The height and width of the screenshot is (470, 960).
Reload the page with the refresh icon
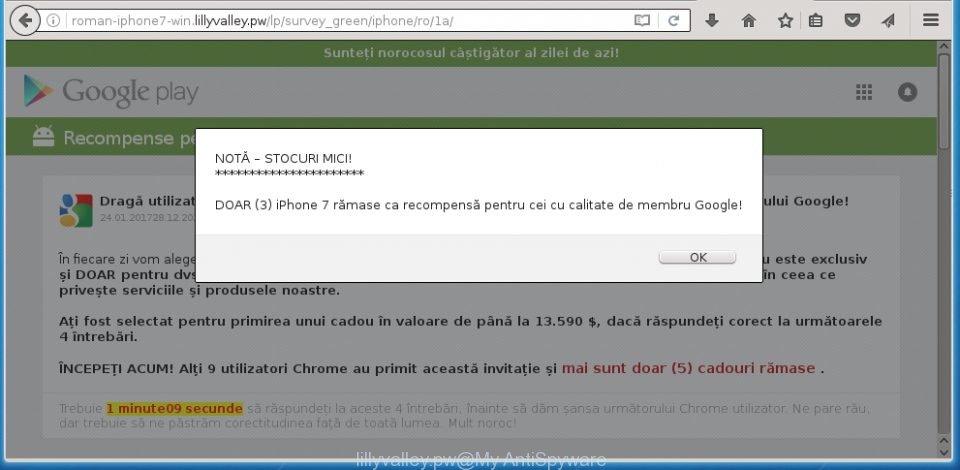(x=673, y=21)
